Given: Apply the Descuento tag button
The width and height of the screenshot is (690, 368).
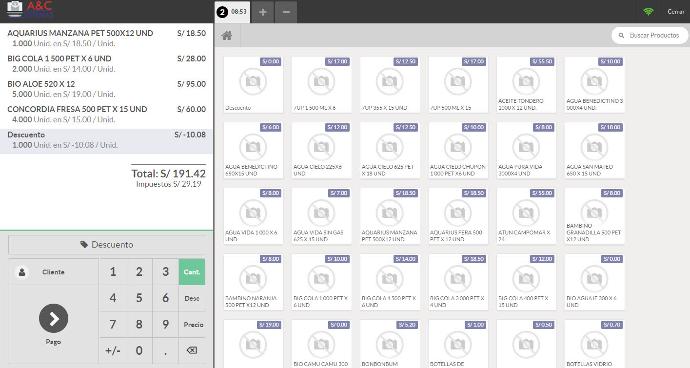Looking at the screenshot, I should click(107, 245).
